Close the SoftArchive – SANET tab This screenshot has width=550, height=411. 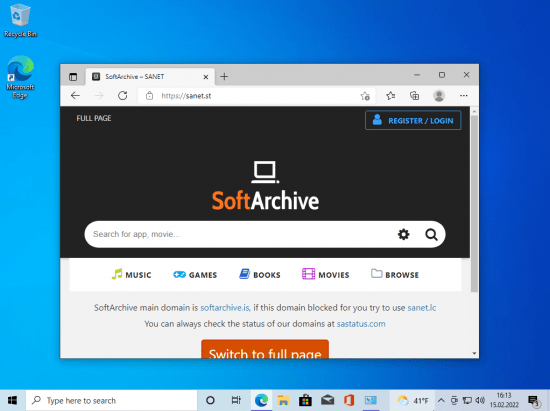pos(206,77)
